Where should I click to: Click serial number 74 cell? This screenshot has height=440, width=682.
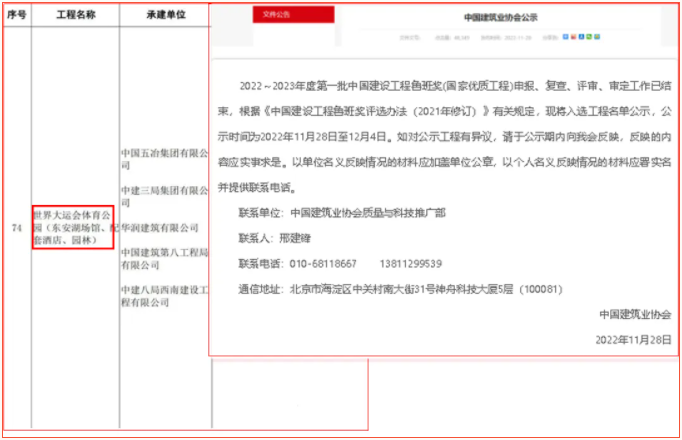click(17, 228)
